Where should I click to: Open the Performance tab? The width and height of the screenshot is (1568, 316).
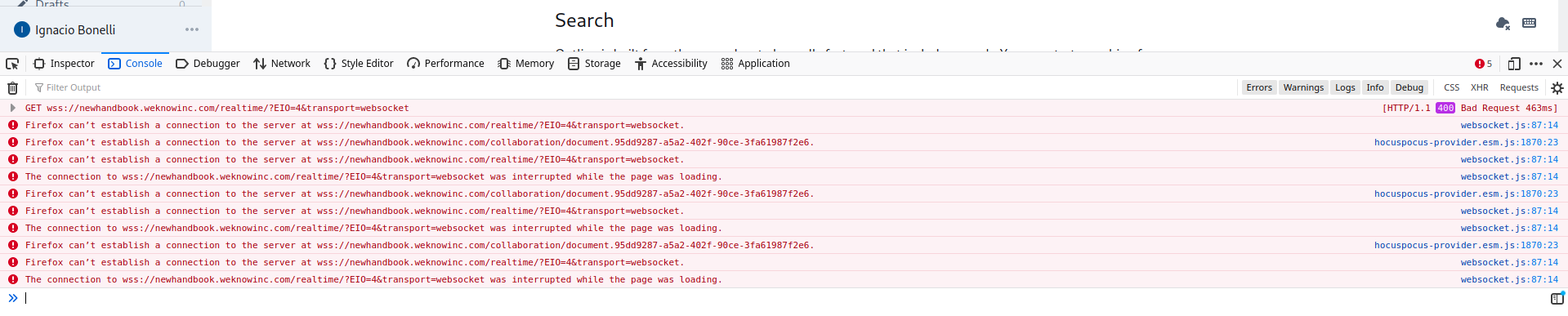pos(445,64)
